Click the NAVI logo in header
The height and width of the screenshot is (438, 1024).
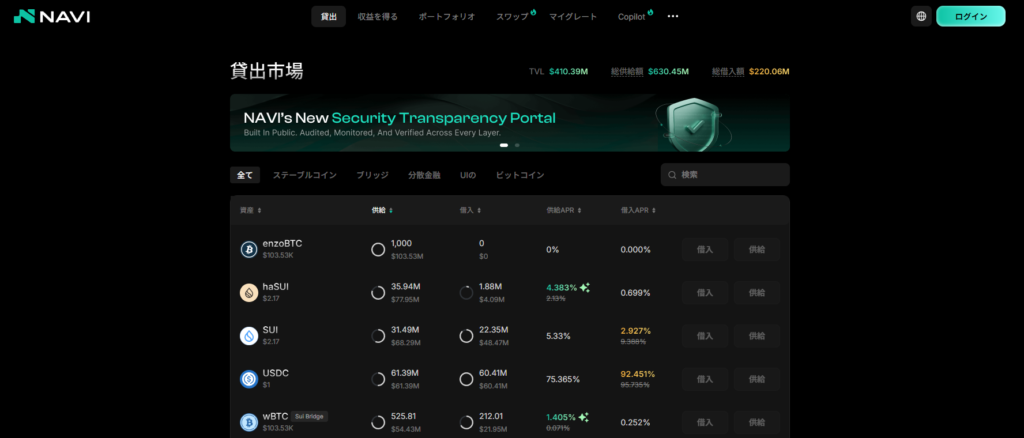pos(52,16)
